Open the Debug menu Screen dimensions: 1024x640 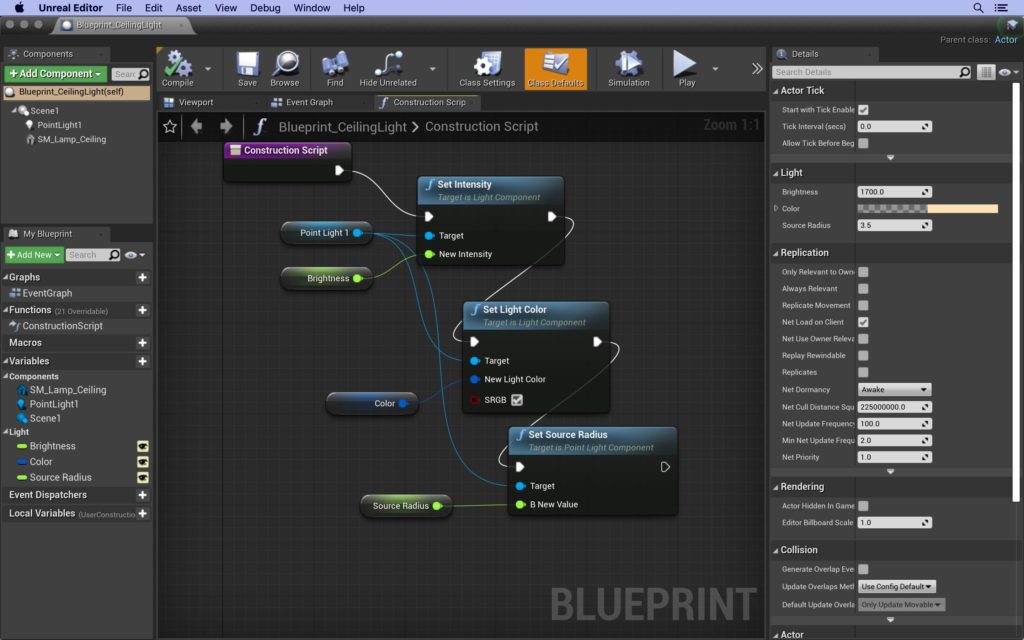click(x=265, y=8)
